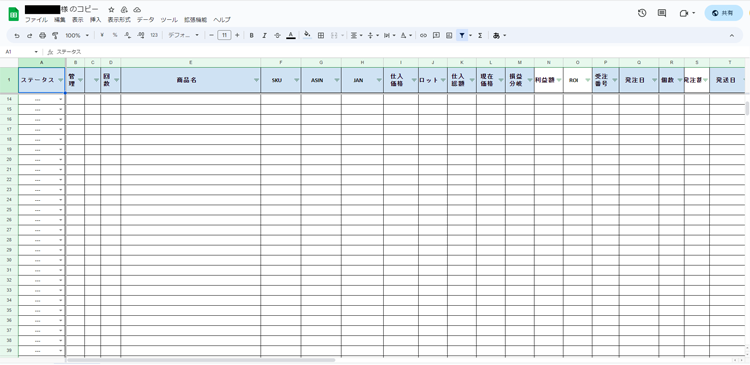750x365 pixels.
Task: Select column T header
Action: coord(729,63)
